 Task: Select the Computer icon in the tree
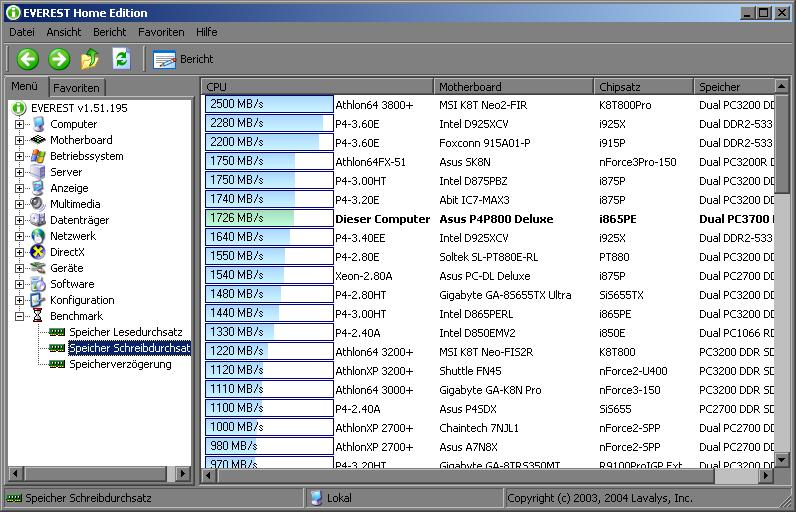pyautogui.click(x=38, y=124)
